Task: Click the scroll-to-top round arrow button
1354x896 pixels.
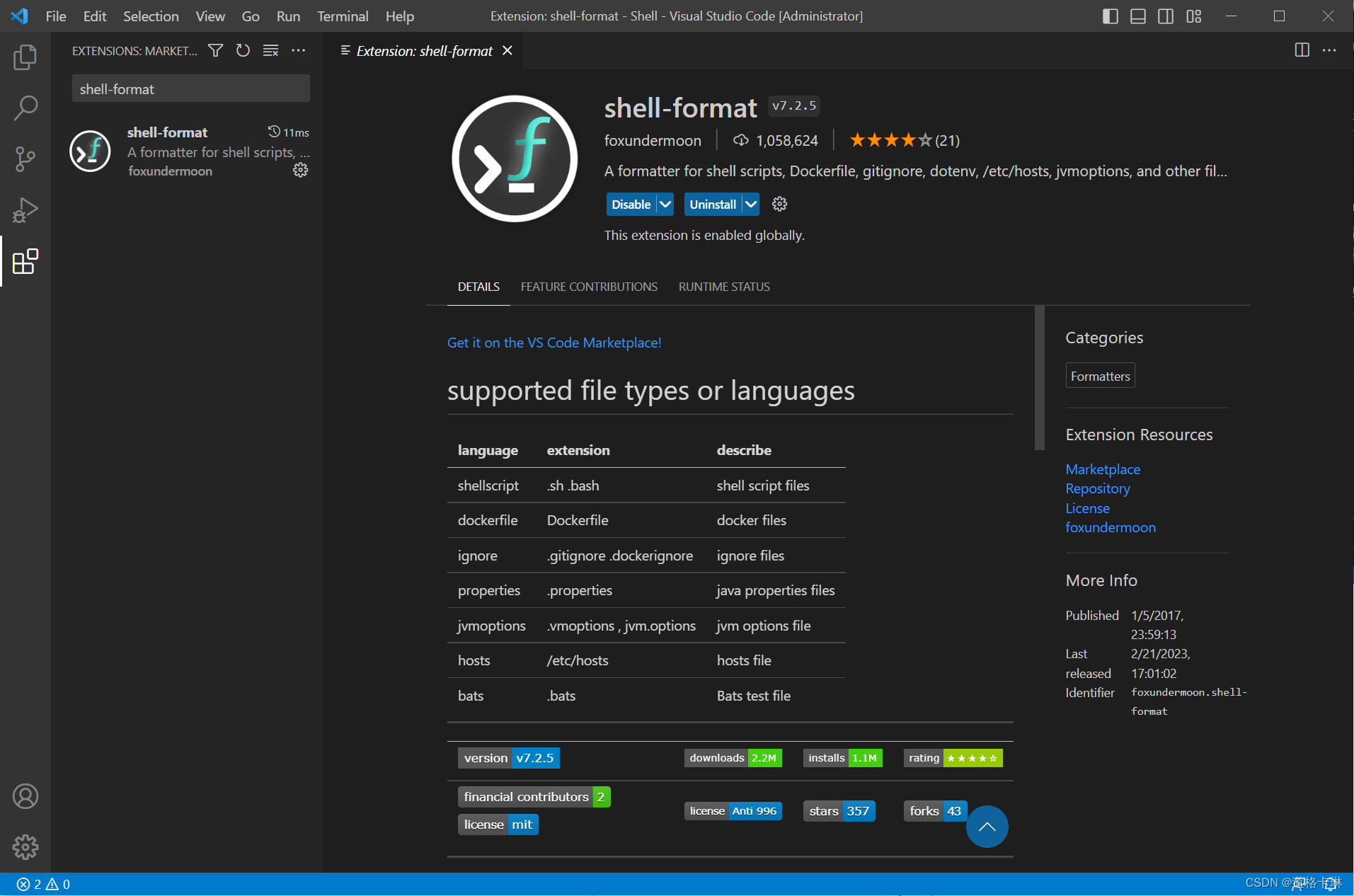Action: [987, 826]
